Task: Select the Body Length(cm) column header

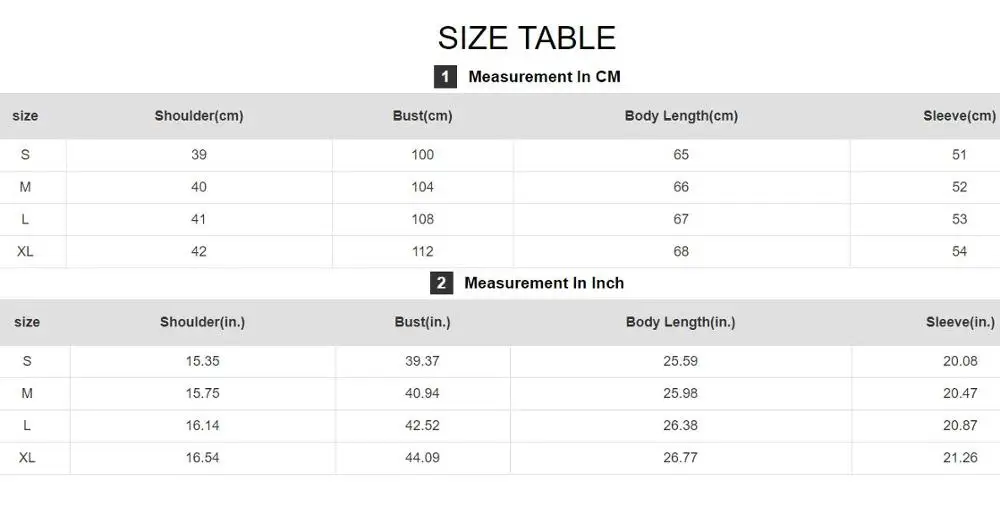Action: tap(681, 116)
